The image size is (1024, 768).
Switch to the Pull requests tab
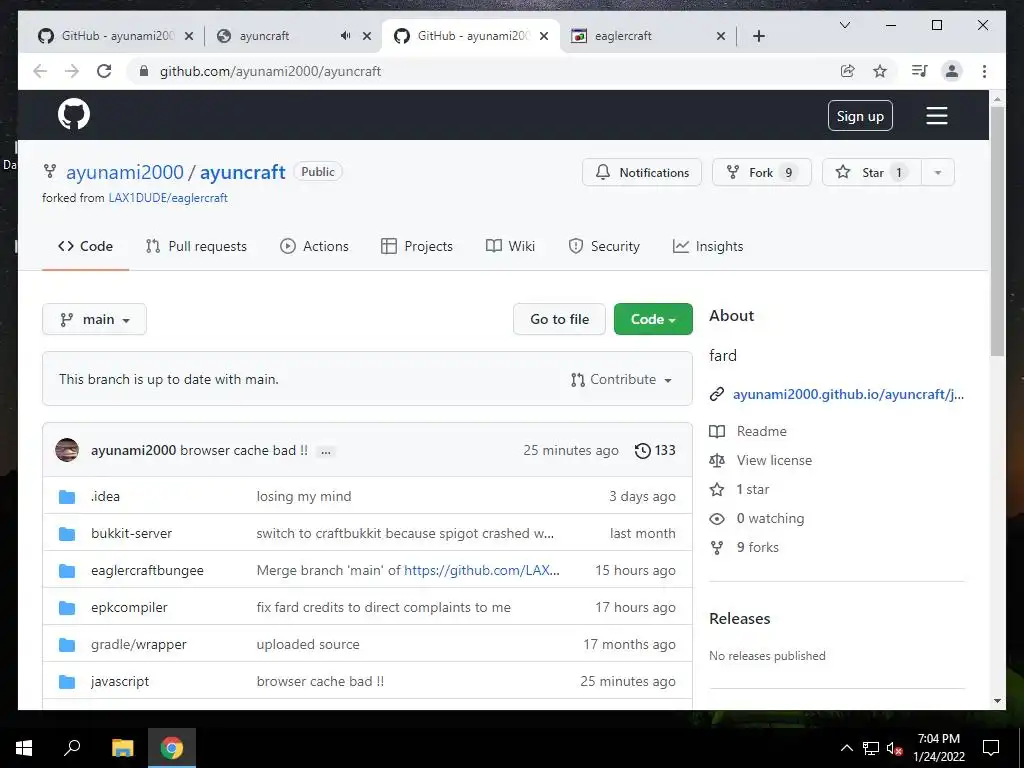(x=197, y=246)
